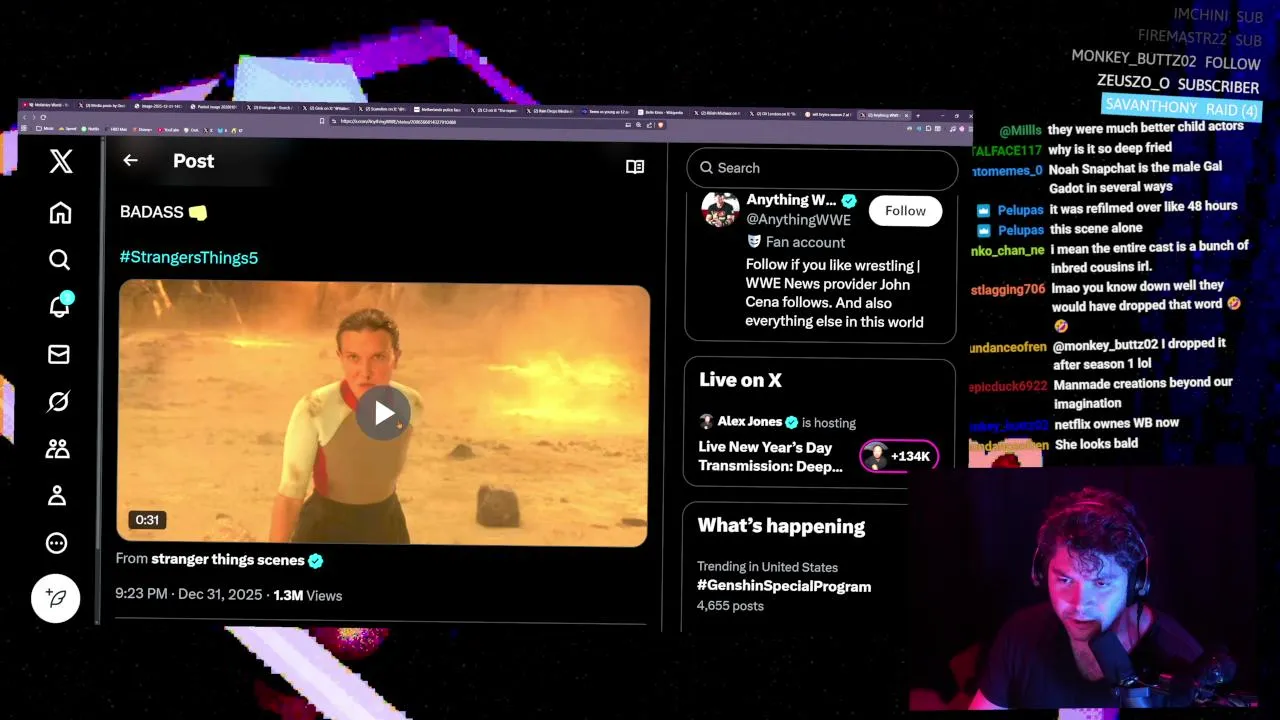This screenshot has width=1280, height=720.
Task: Click the Live on X heading
Action: click(740, 380)
